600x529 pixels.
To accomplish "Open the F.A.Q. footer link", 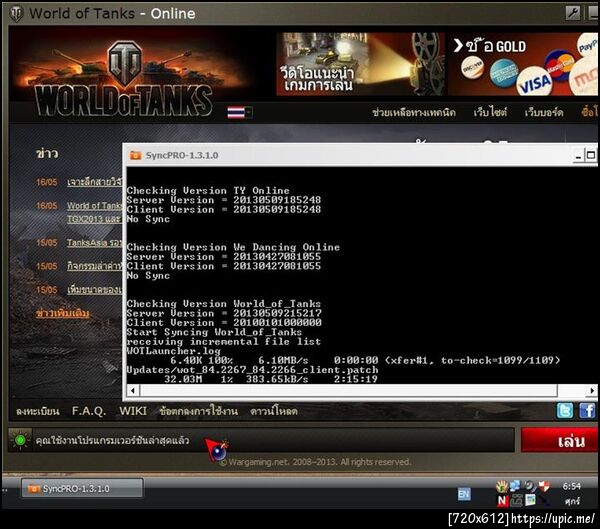I will 89,411.
